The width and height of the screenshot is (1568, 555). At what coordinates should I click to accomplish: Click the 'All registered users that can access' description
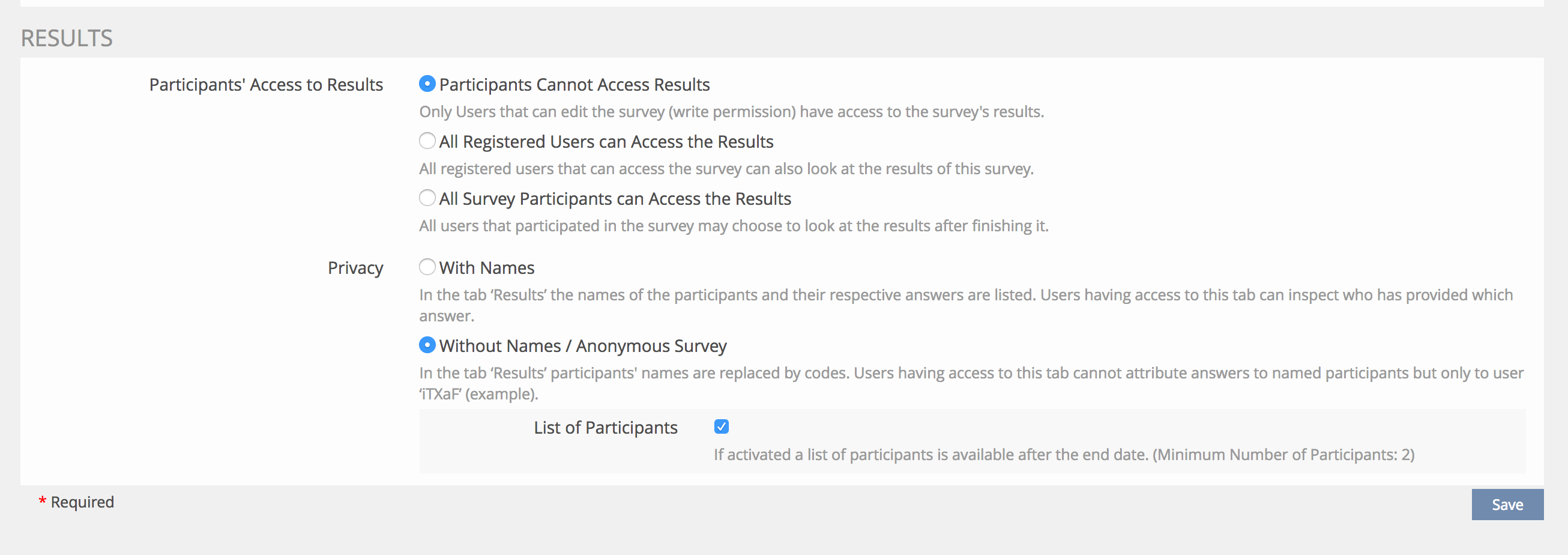click(726, 169)
